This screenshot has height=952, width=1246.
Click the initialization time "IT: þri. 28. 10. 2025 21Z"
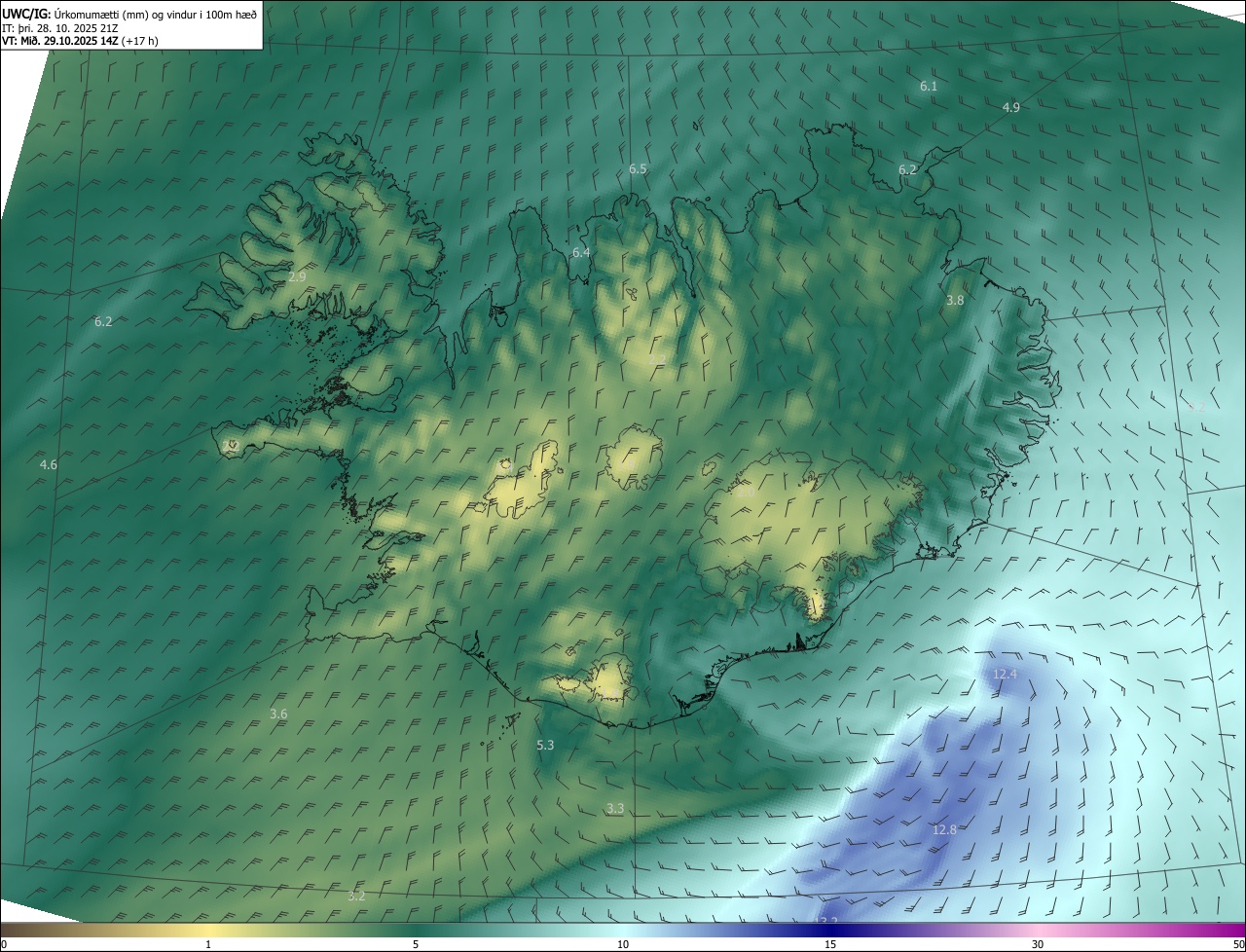pos(60,27)
